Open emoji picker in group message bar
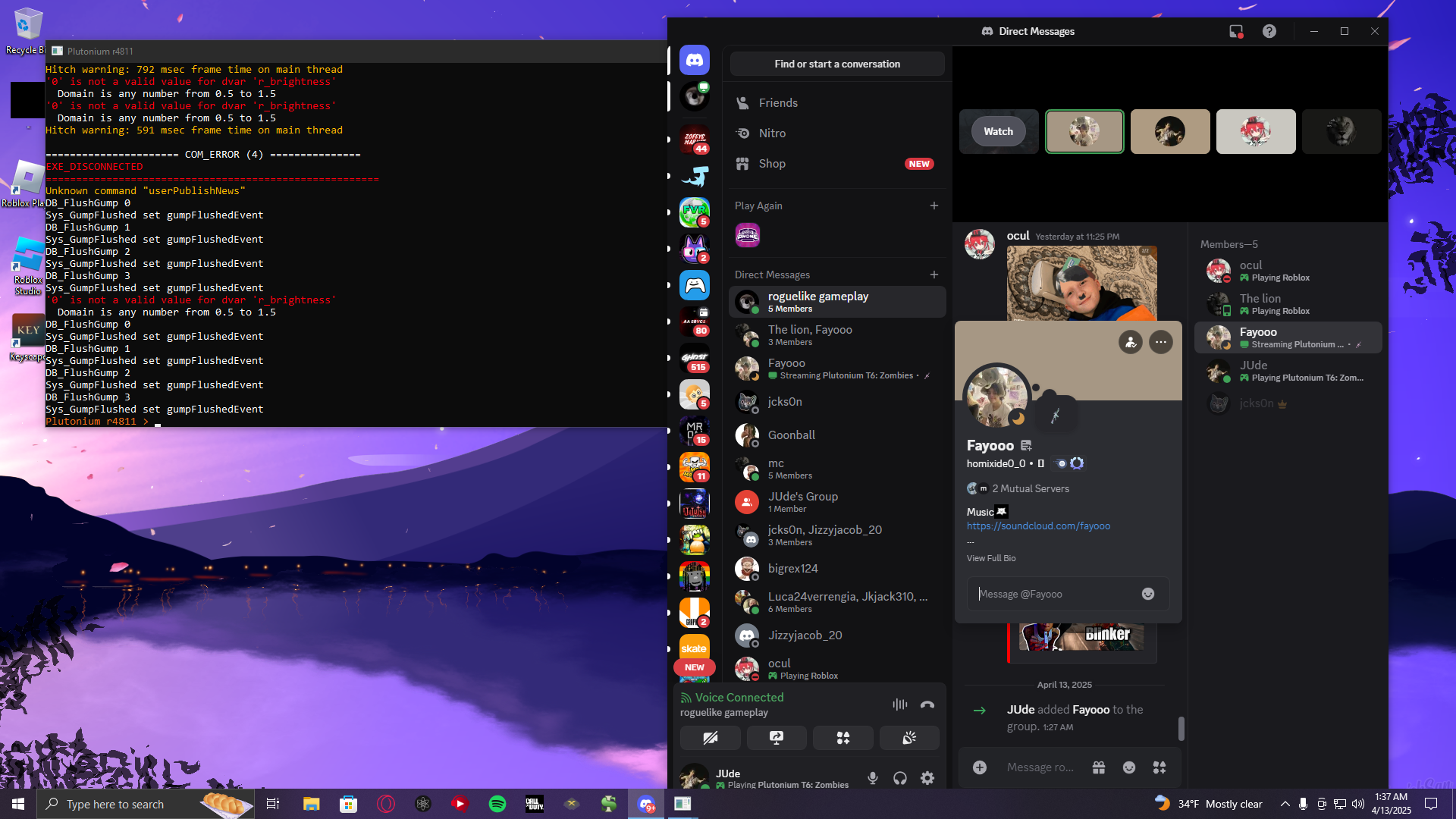This screenshot has width=1456, height=819. coord(1129,767)
